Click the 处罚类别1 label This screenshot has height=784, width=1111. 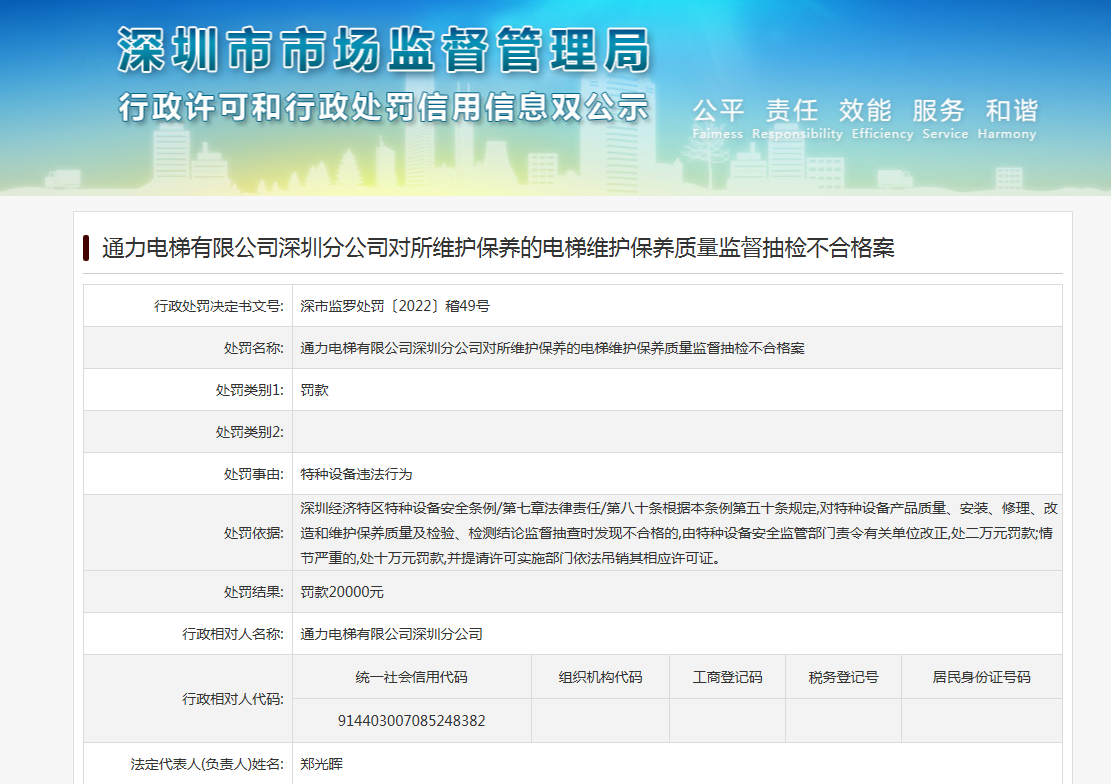pyautogui.click(x=249, y=390)
